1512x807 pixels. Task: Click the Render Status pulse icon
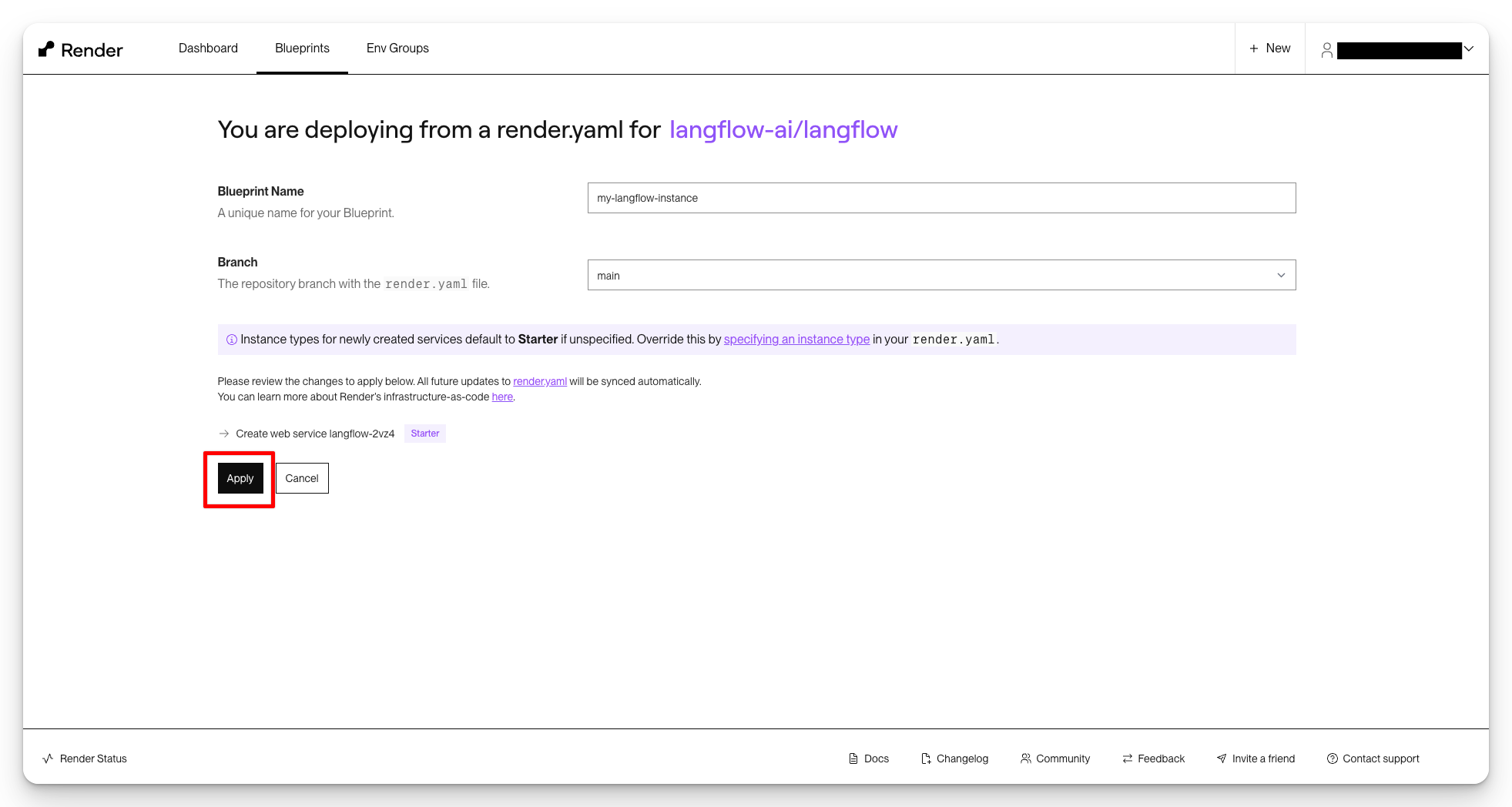click(48, 758)
